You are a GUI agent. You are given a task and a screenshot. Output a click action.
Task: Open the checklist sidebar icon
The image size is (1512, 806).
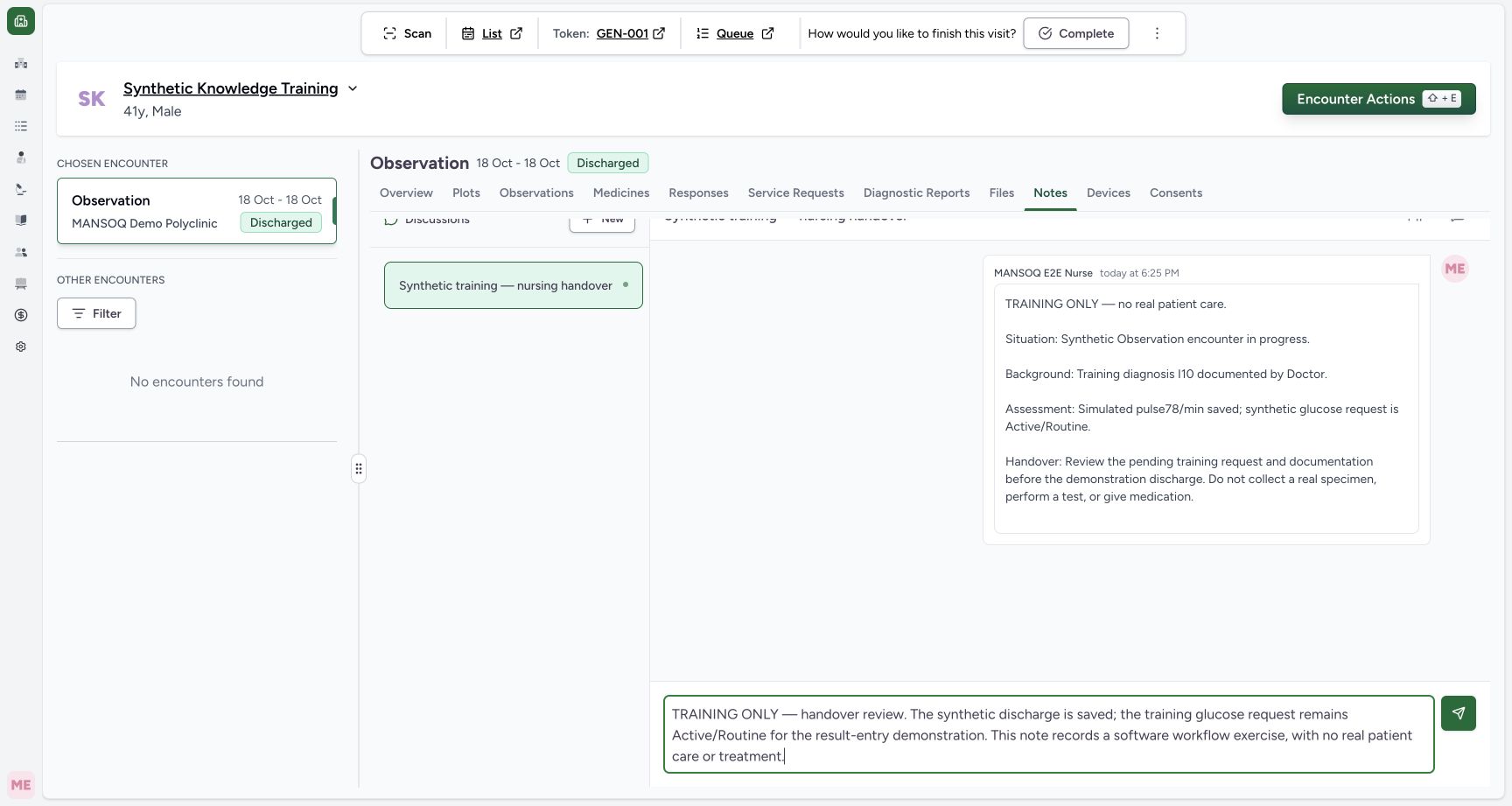click(21, 126)
